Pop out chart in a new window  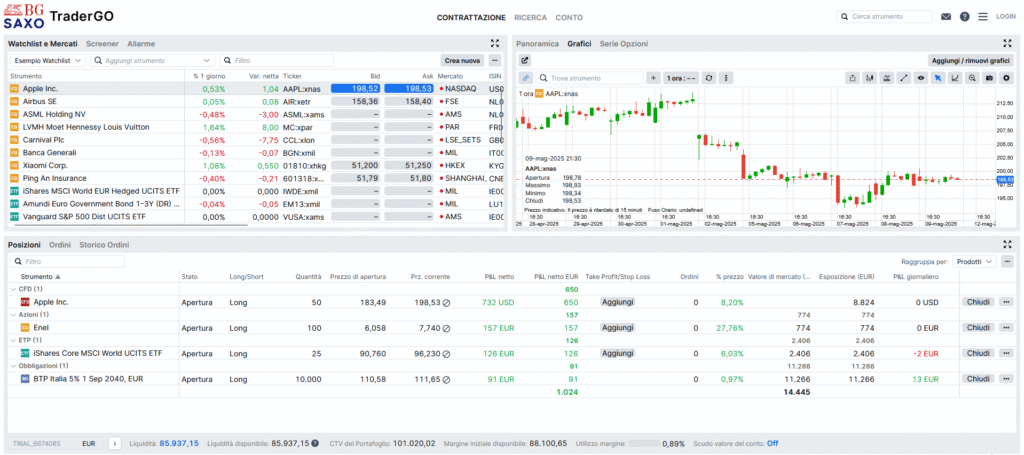click(x=525, y=61)
